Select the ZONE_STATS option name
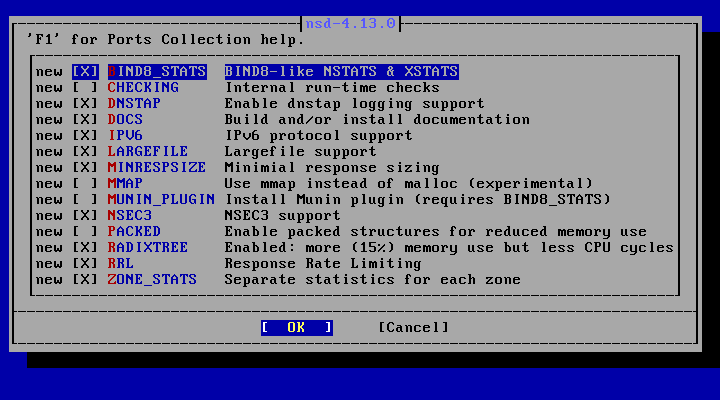The height and width of the screenshot is (400, 720). (x=152, y=280)
